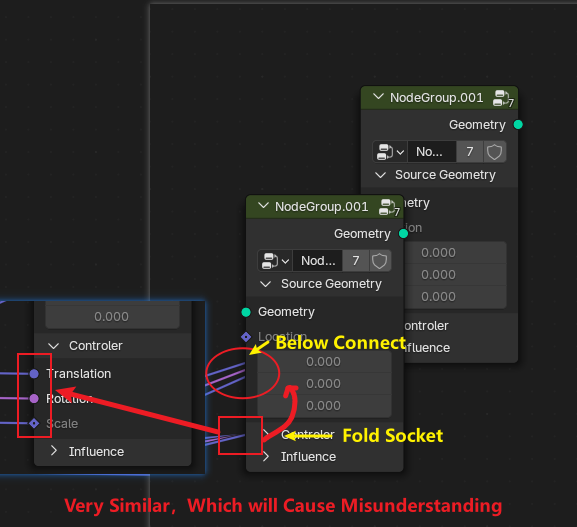577x527 pixels.
Task: Click Geometry input label on front node
Action: pos(286,312)
